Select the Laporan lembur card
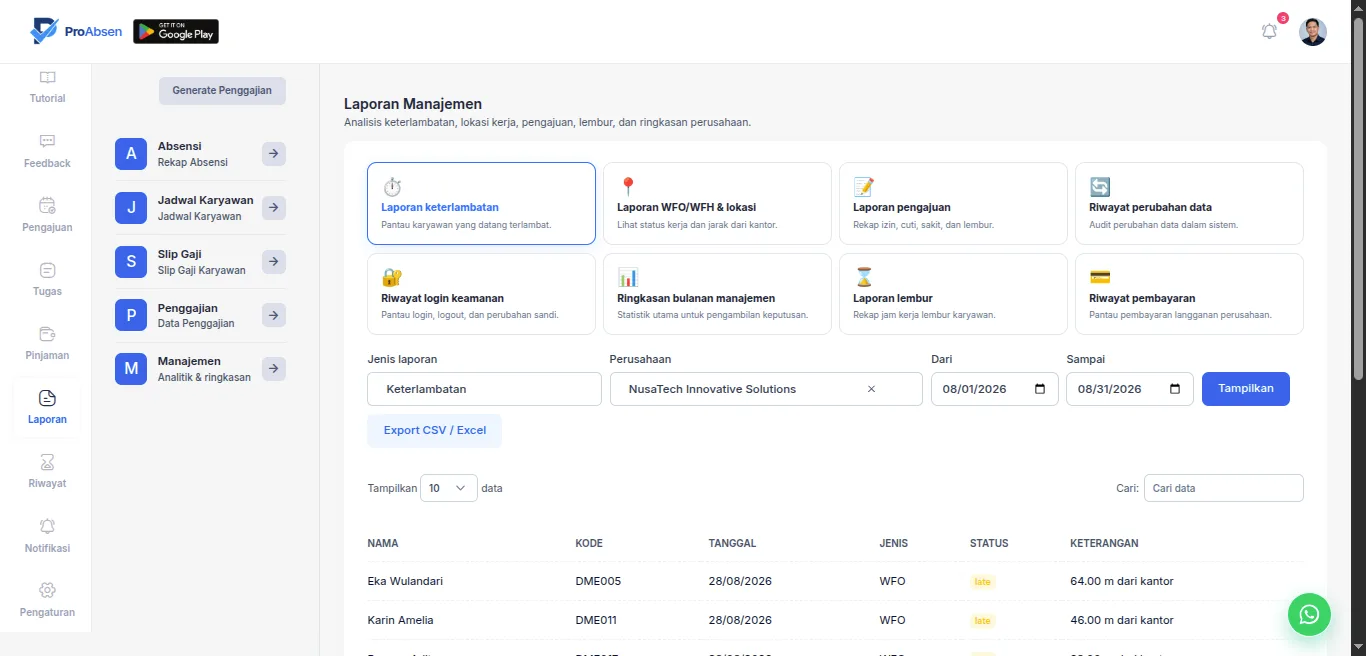This screenshot has height=656, width=1366. coord(953,294)
